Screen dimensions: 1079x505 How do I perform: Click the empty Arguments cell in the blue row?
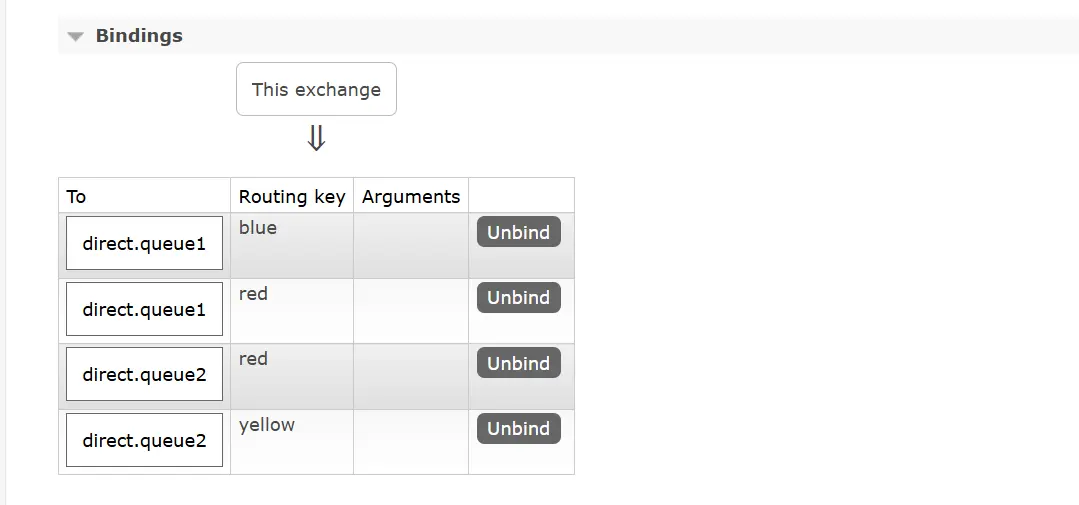pos(411,245)
